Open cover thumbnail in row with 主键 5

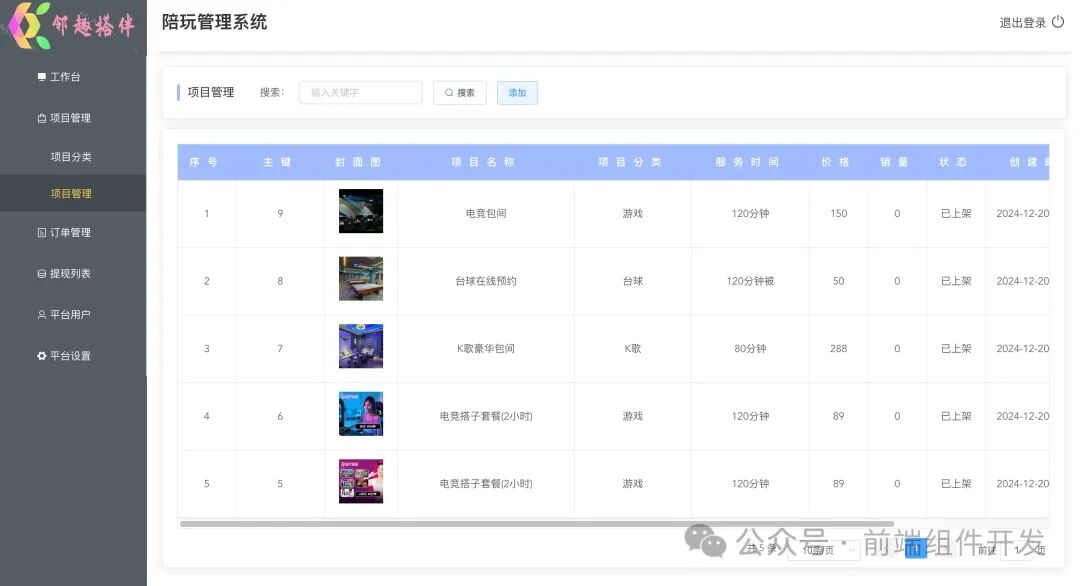pos(361,481)
